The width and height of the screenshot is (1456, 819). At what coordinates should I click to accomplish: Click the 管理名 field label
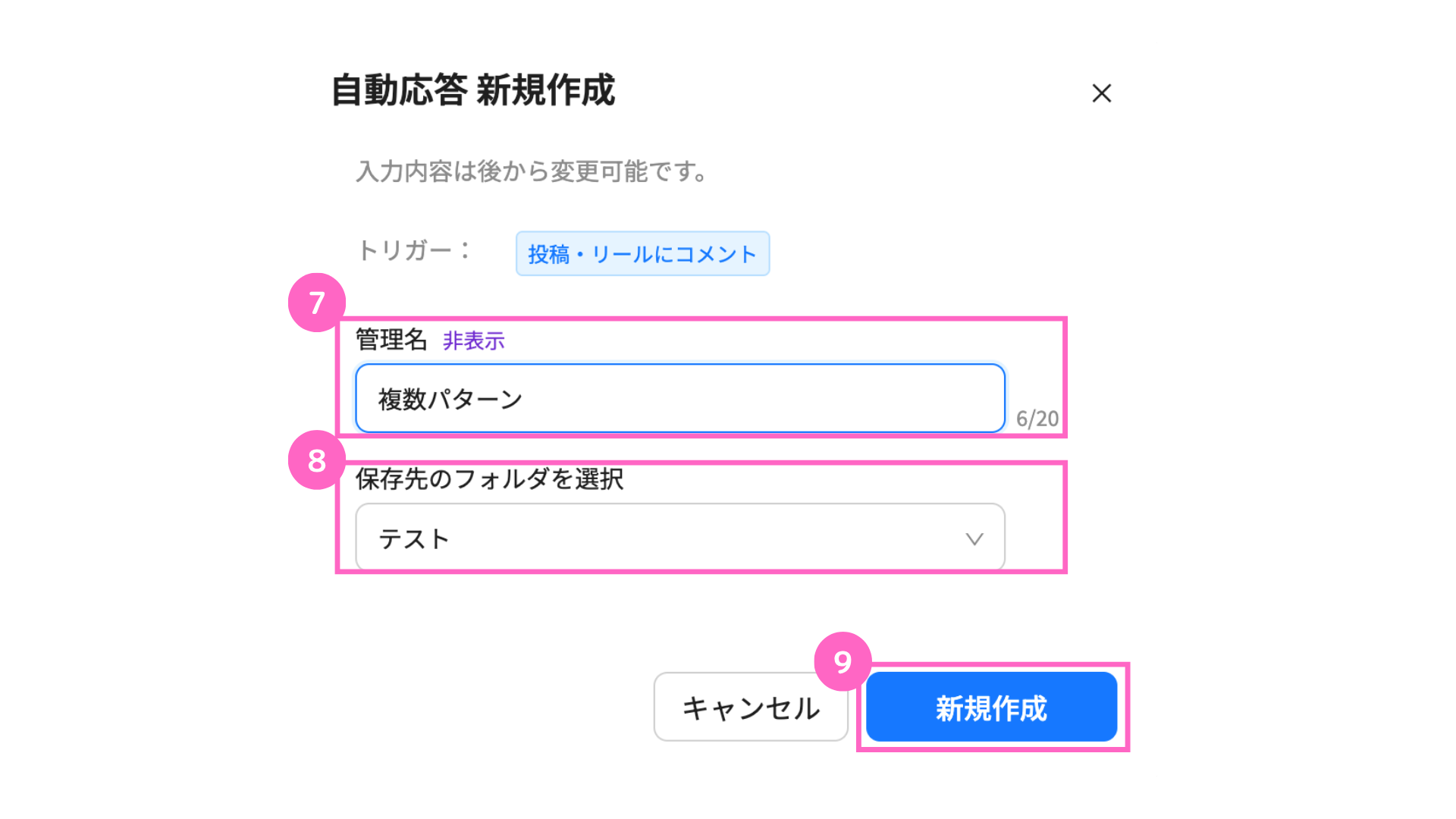pyautogui.click(x=391, y=340)
